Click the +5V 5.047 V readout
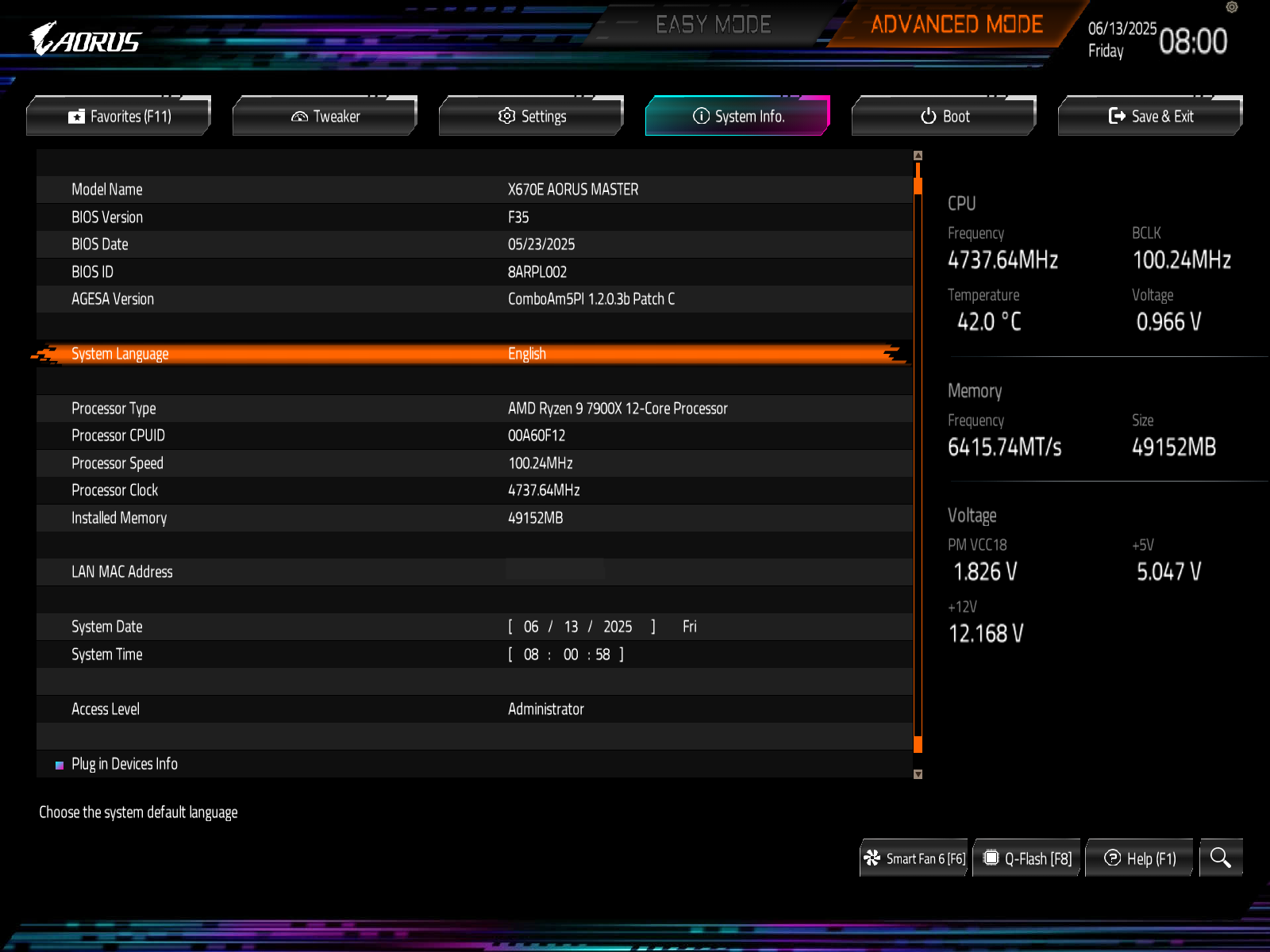This screenshot has width=1270, height=952. coord(1169,572)
